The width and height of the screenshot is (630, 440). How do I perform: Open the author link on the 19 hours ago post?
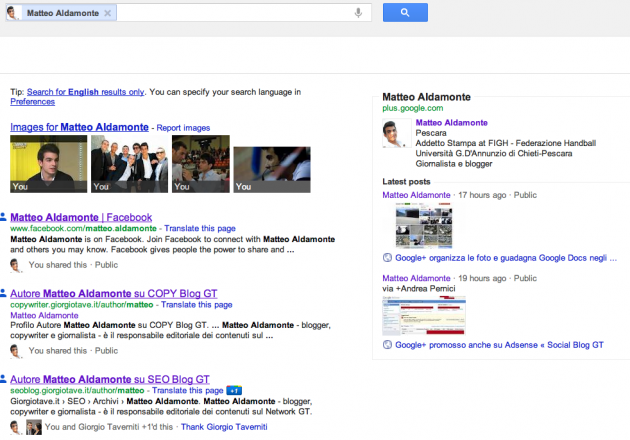pyautogui.click(x=416, y=278)
